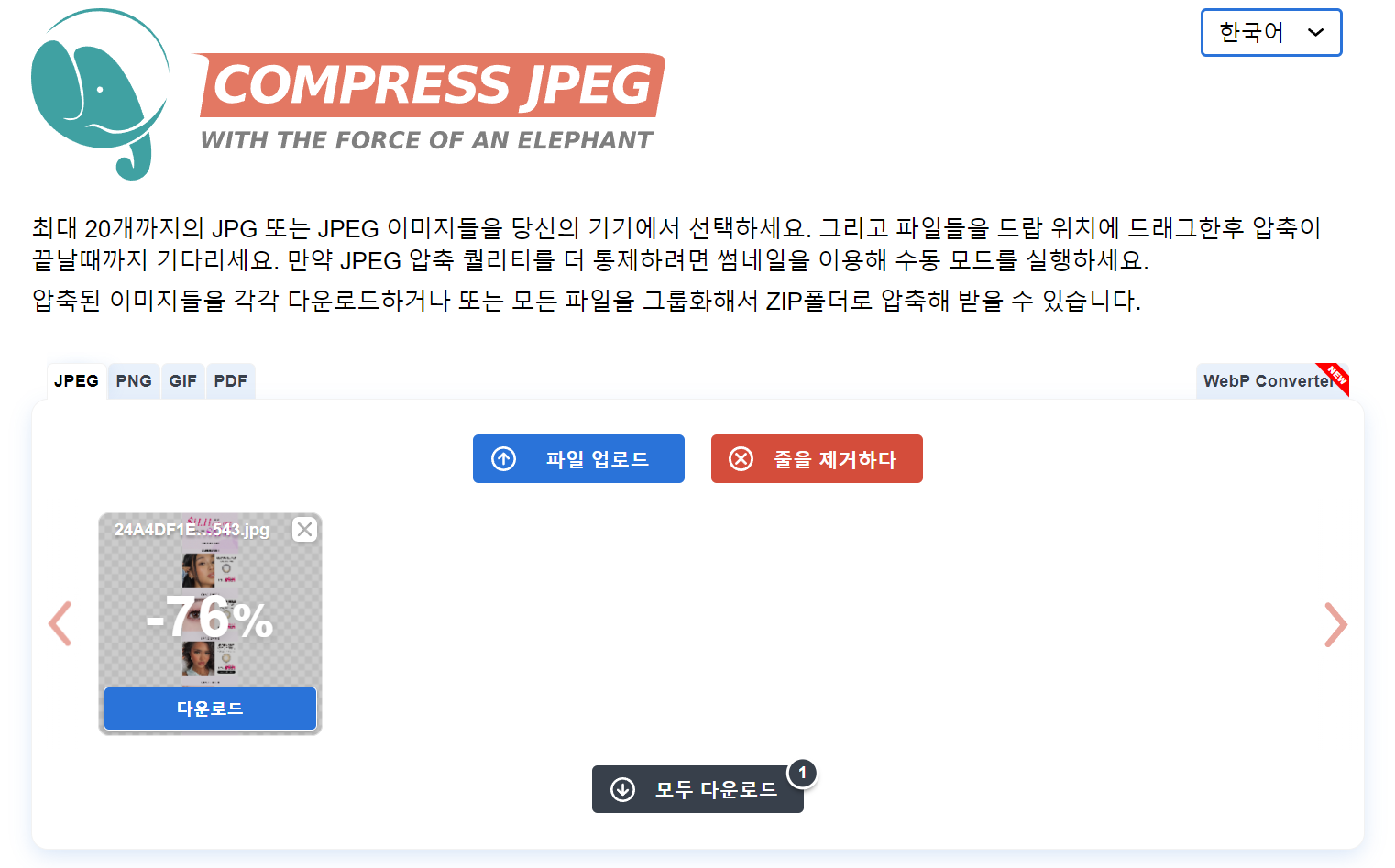Open the WebP Converter tab
The height and width of the screenshot is (868, 1395).
pos(1270,381)
